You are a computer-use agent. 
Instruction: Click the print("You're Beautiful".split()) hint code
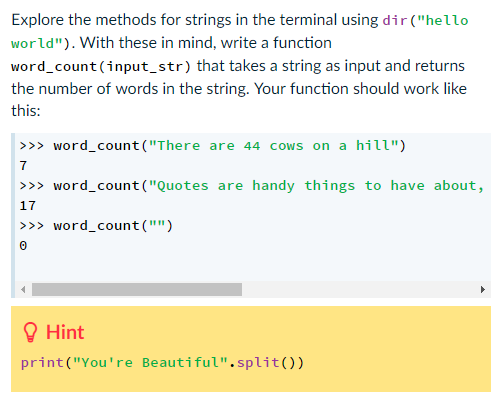point(162,363)
